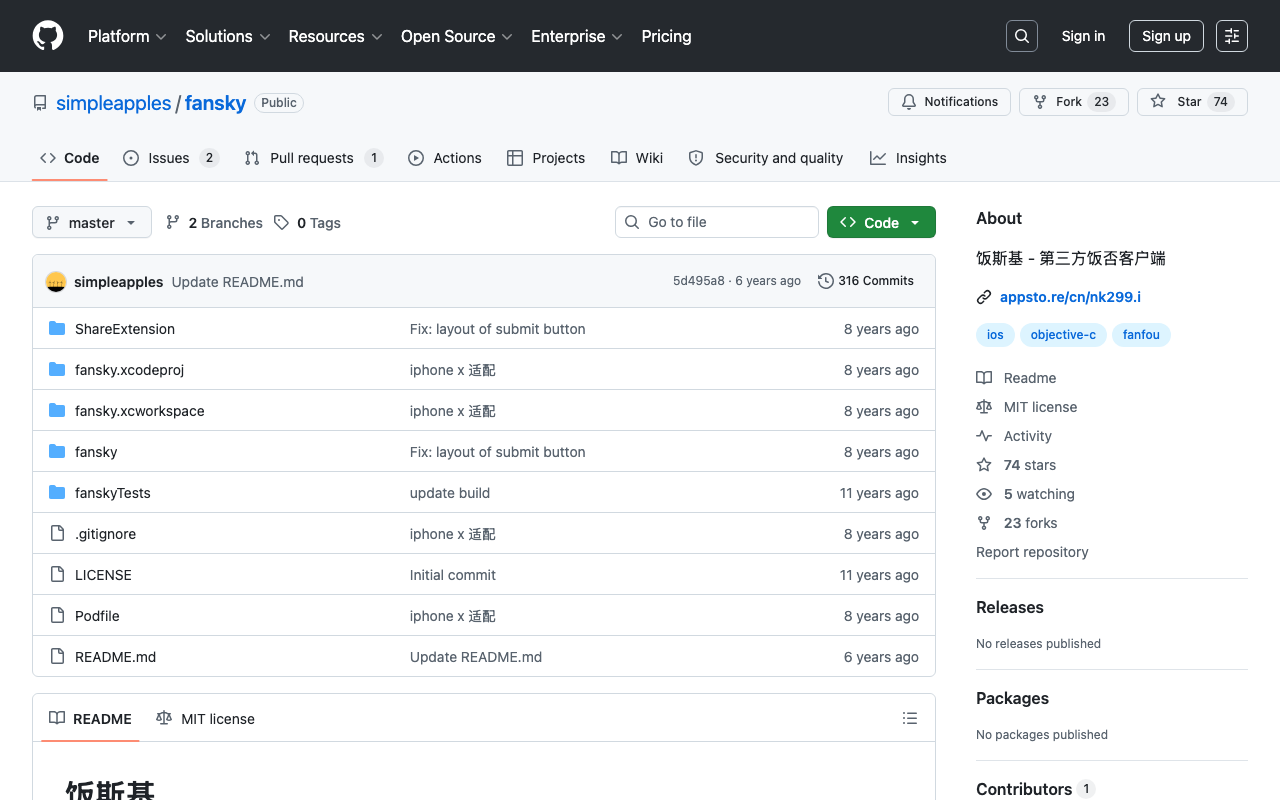Select the README tab in file viewer
The width and height of the screenshot is (1280, 800).
point(90,719)
